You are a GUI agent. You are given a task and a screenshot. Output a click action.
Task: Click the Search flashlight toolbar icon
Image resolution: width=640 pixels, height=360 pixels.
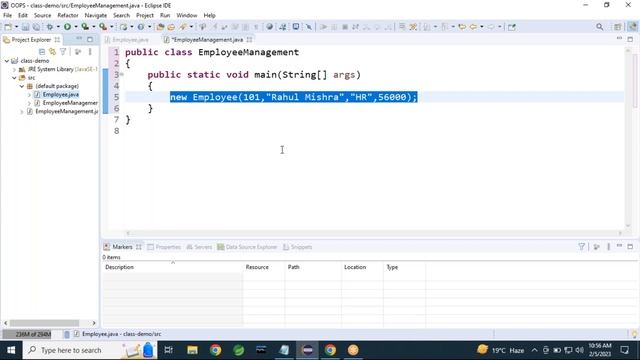coord(183,27)
